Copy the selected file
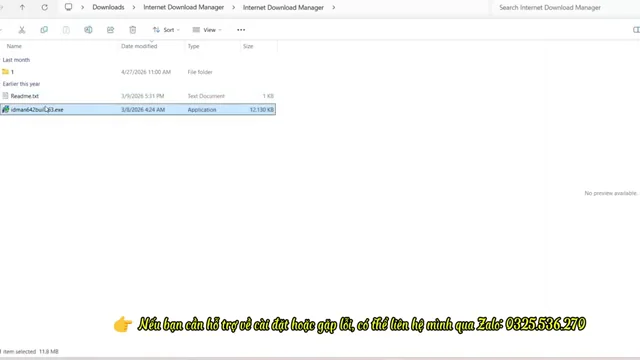 [x=44, y=30]
